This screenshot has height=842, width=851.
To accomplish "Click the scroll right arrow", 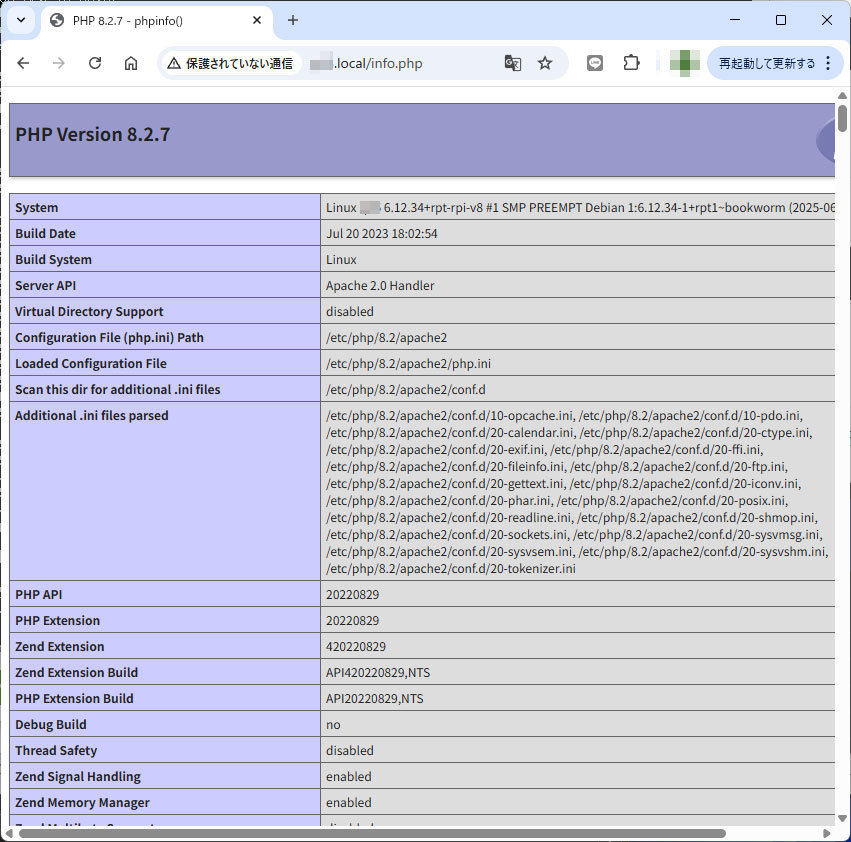I will tap(827, 833).
